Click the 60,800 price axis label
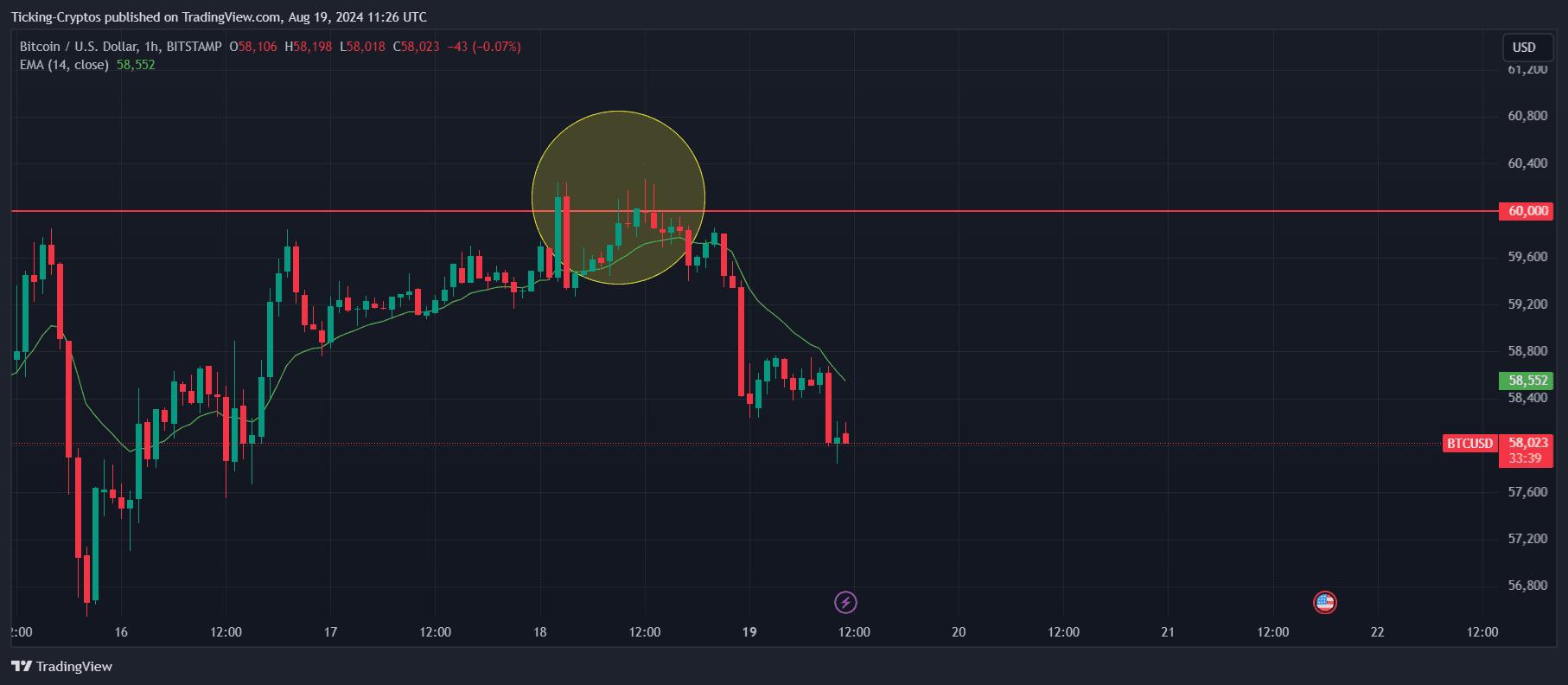The width and height of the screenshot is (1568, 685). pyautogui.click(x=1527, y=116)
